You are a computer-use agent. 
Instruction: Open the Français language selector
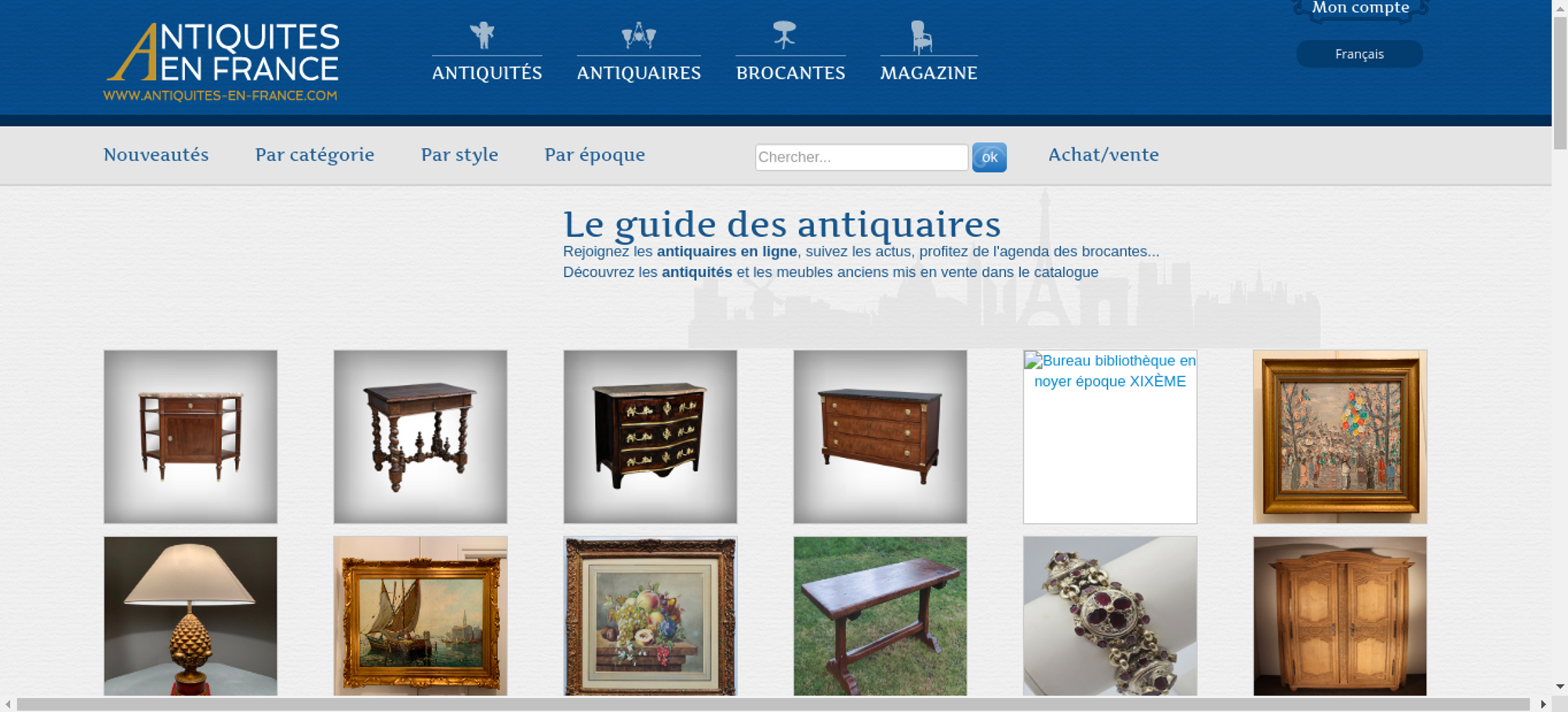tap(1359, 54)
